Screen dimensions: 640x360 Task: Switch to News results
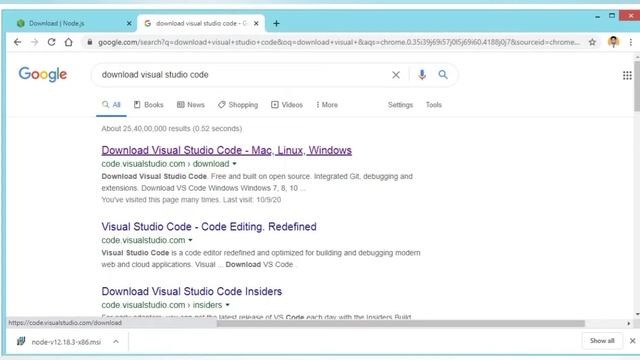pyautogui.click(x=191, y=105)
